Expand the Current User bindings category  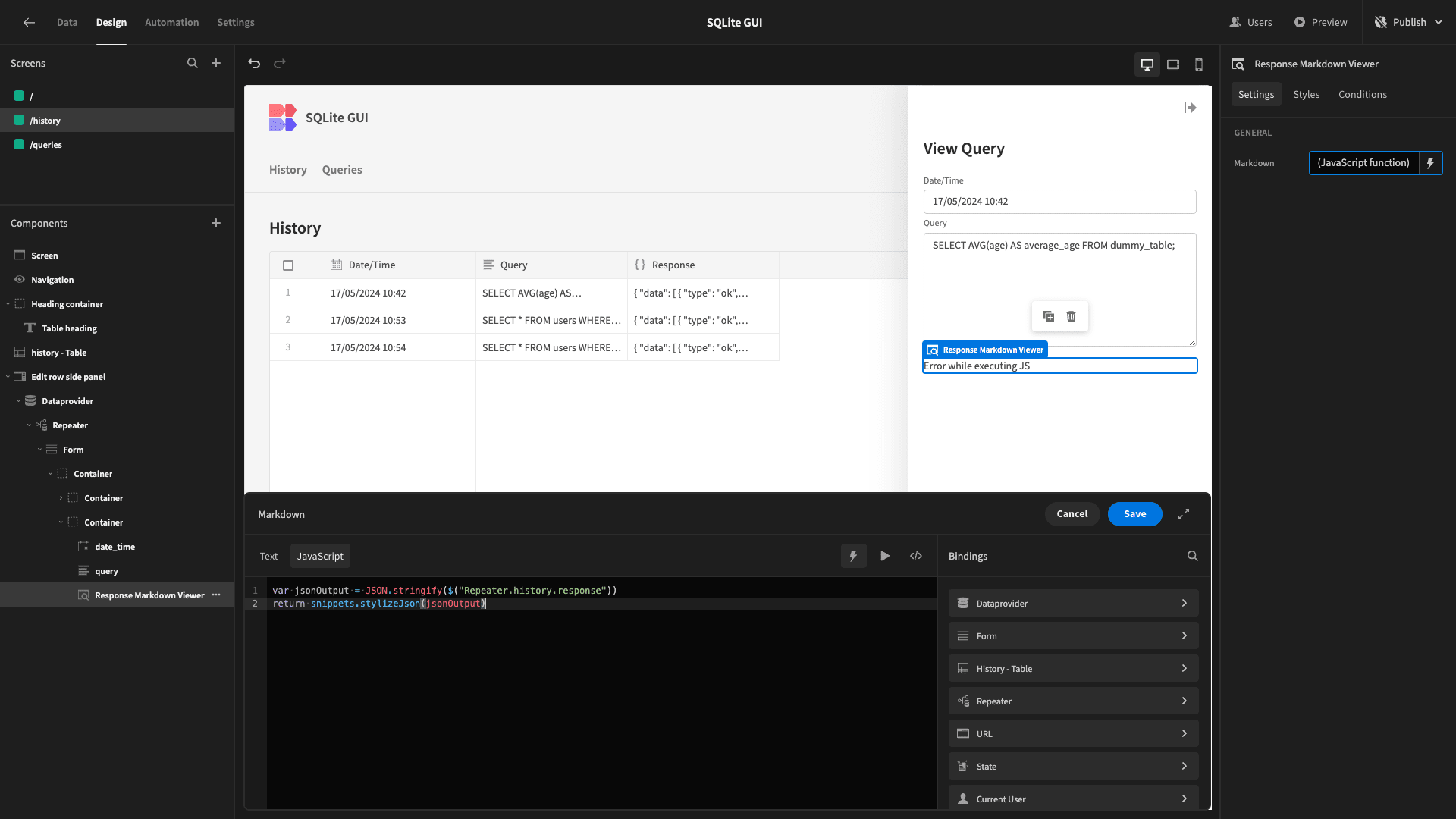(x=1073, y=799)
